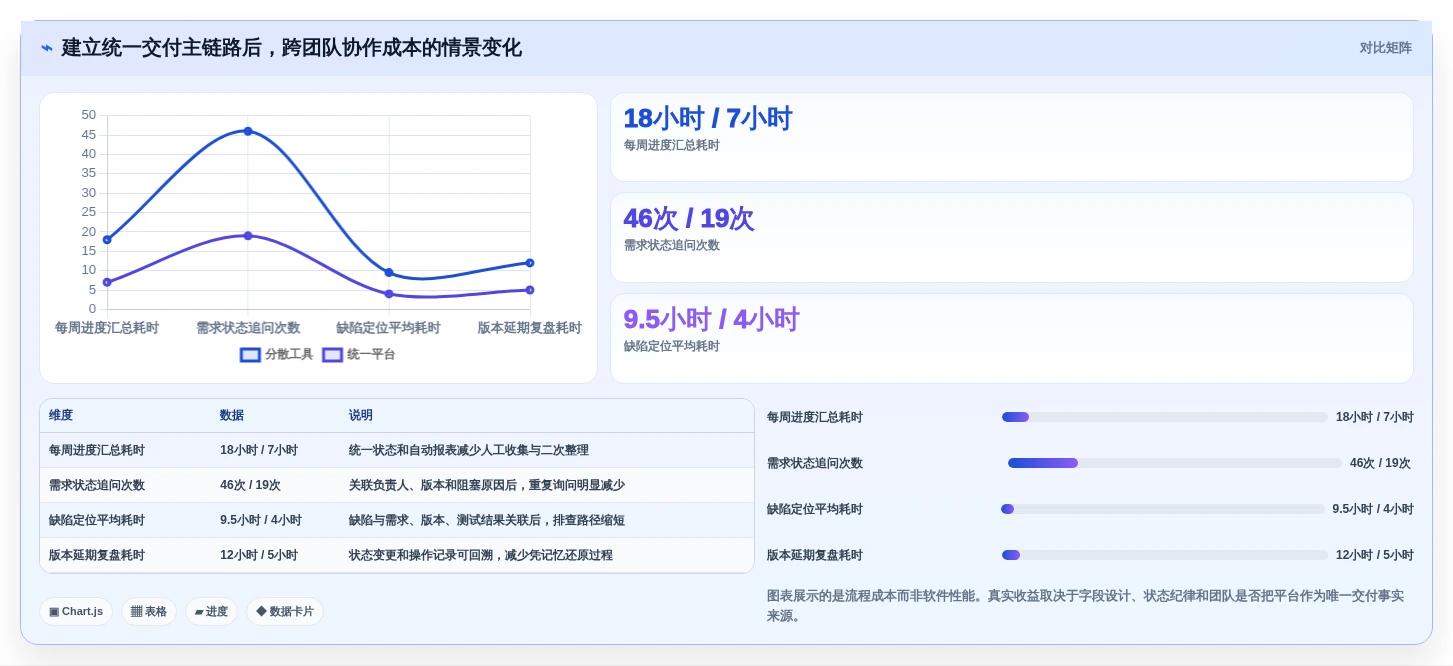
Task: Click table value 9.5小时 / 4小时
Action: click(x=261, y=521)
